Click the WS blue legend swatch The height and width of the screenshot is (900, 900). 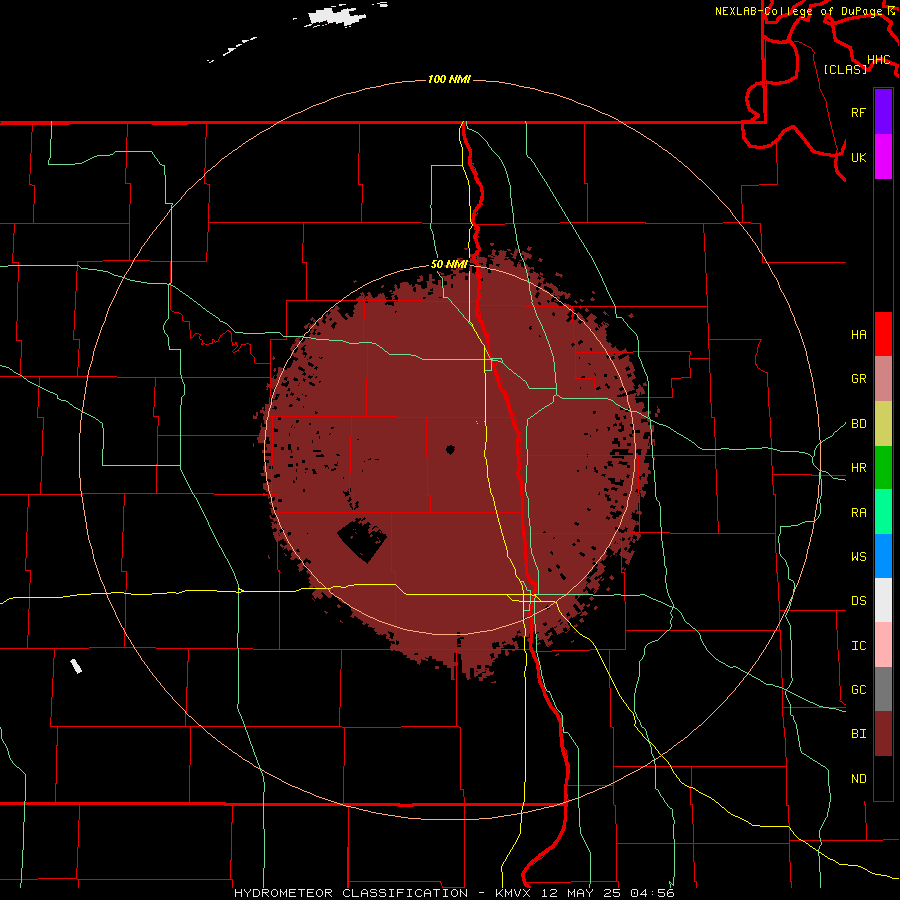[883, 556]
